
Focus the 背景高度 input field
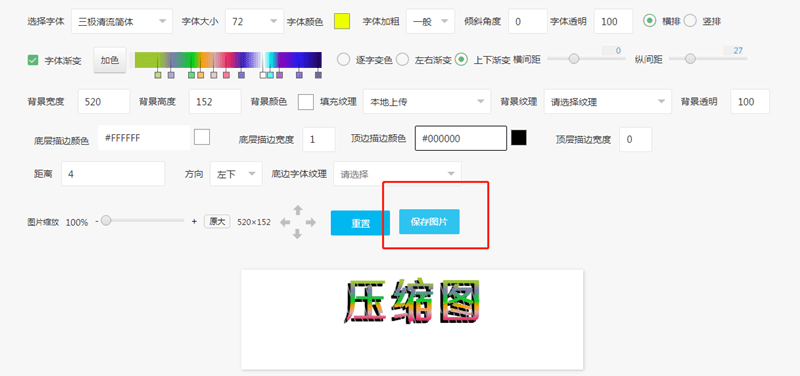(215, 102)
